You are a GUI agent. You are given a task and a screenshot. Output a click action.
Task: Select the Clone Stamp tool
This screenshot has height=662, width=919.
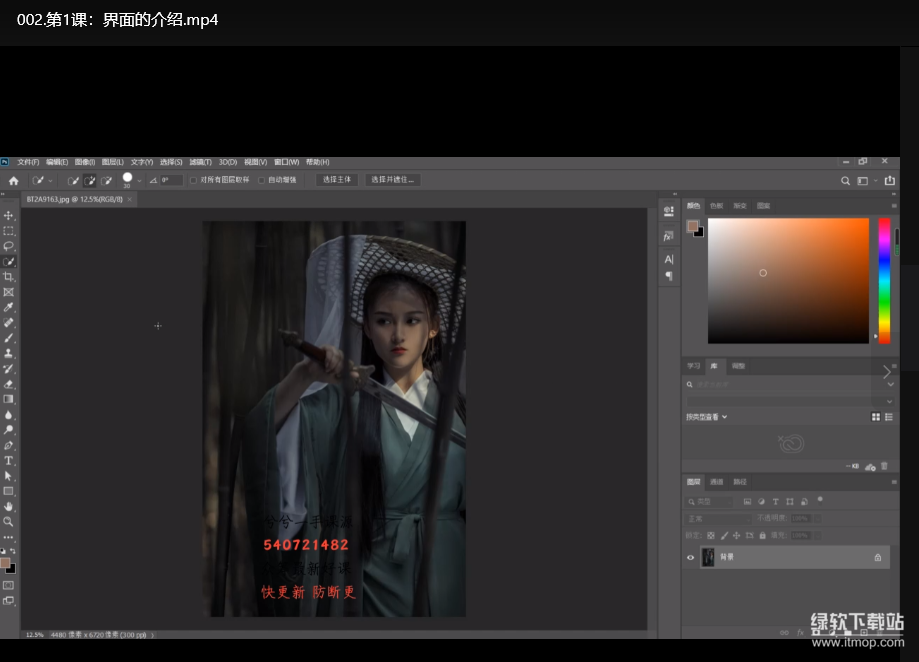[x=8, y=353]
